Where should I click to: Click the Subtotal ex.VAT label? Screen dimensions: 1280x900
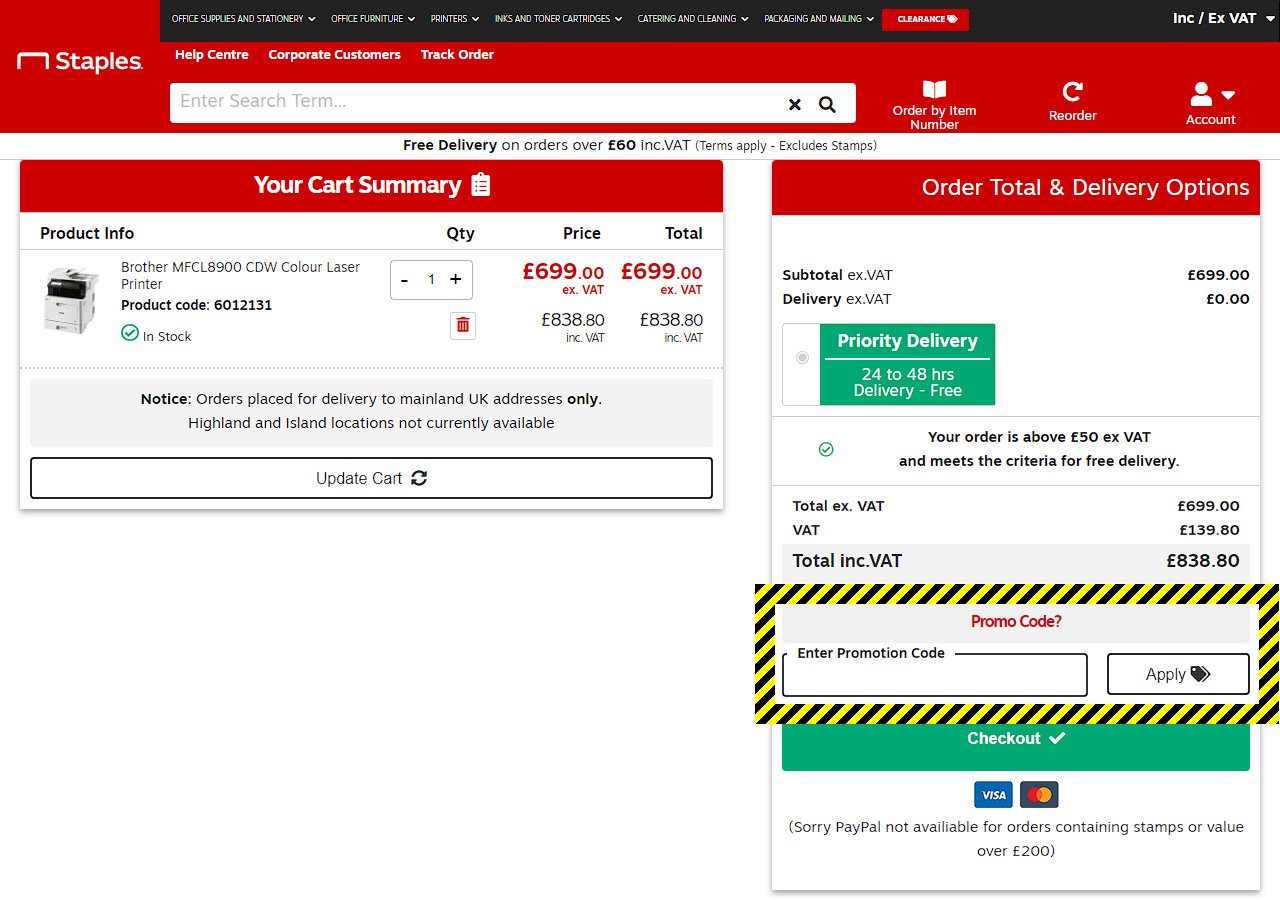coord(837,275)
